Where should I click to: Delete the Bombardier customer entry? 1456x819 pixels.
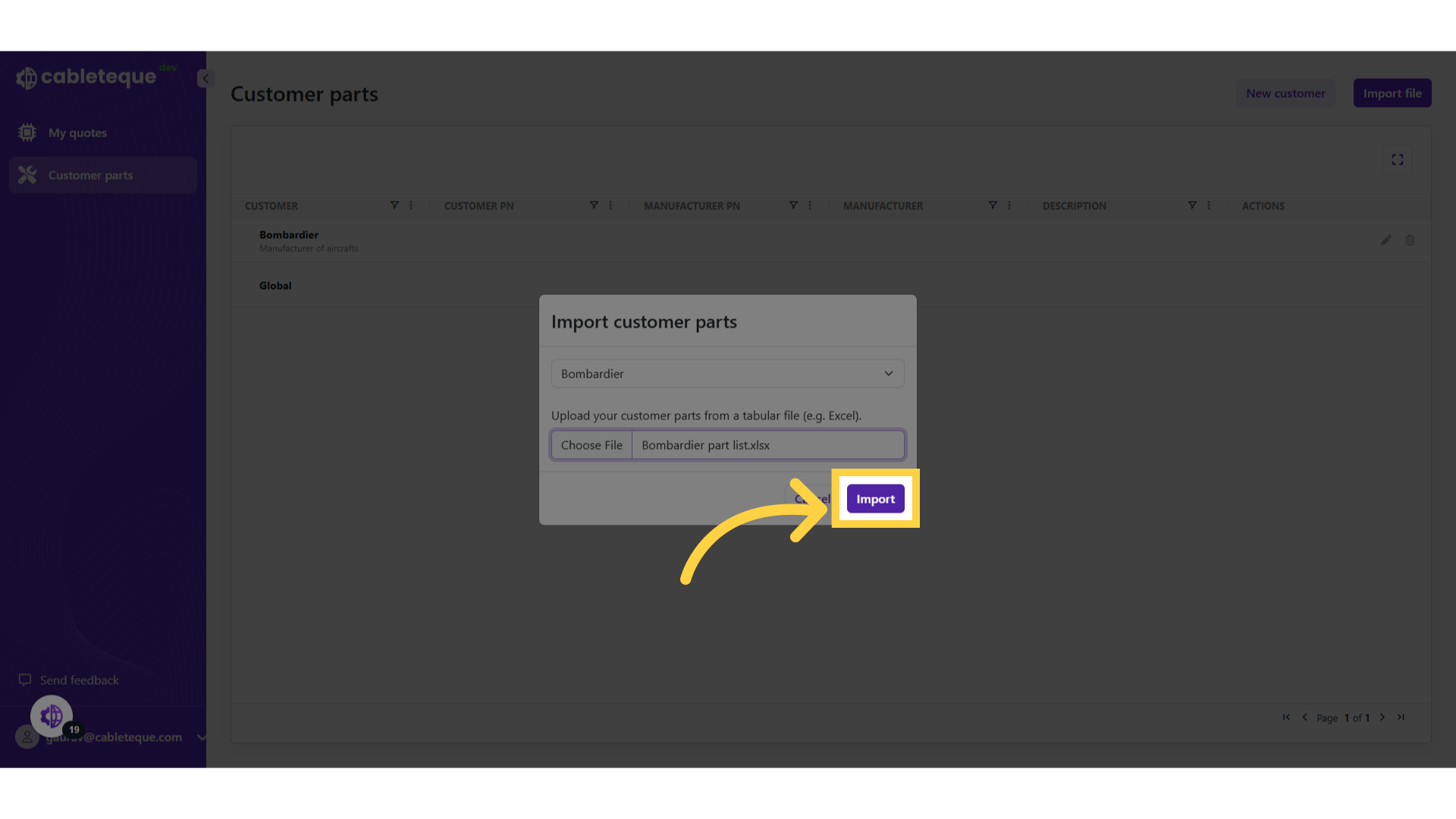pos(1410,240)
